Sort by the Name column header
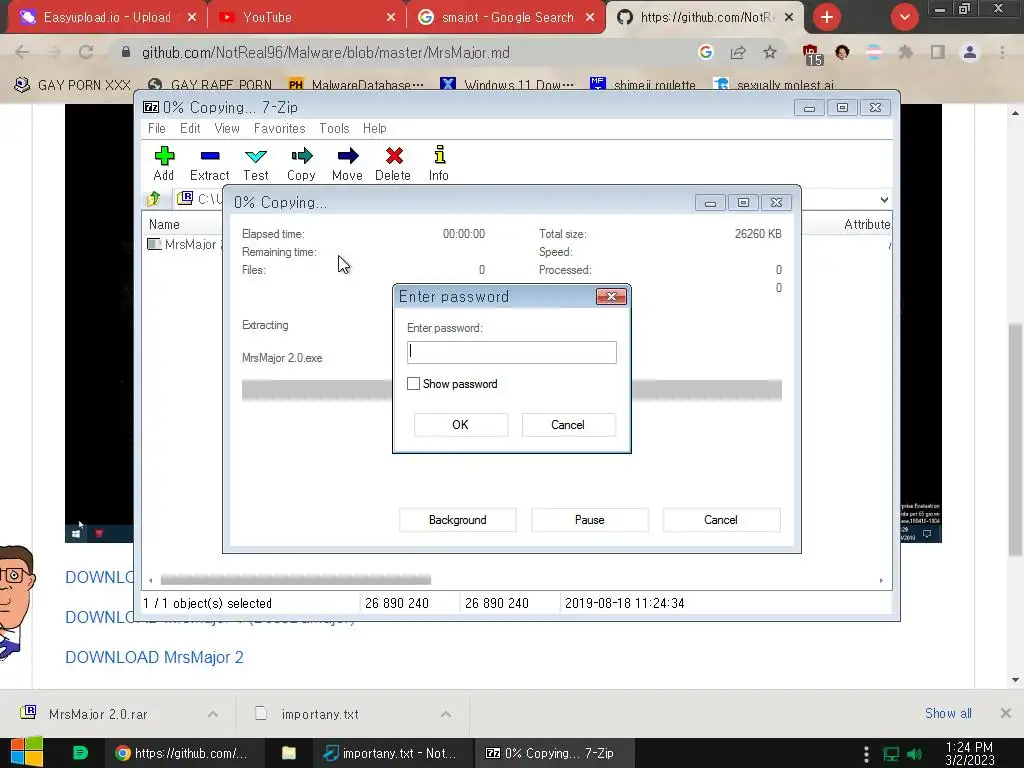The width and height of the screenshot is (1024, 768). [164, 224]
